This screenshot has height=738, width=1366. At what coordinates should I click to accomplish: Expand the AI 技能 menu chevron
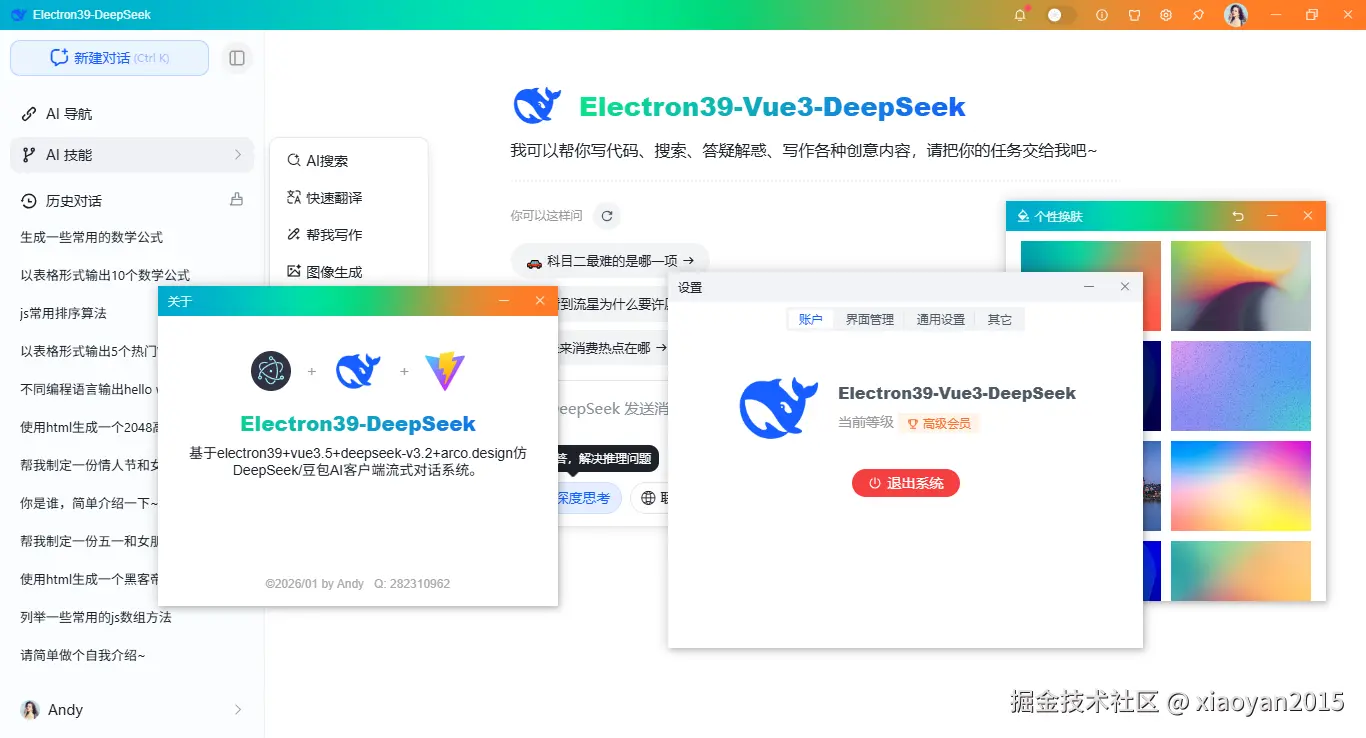[x=239, y=156]
